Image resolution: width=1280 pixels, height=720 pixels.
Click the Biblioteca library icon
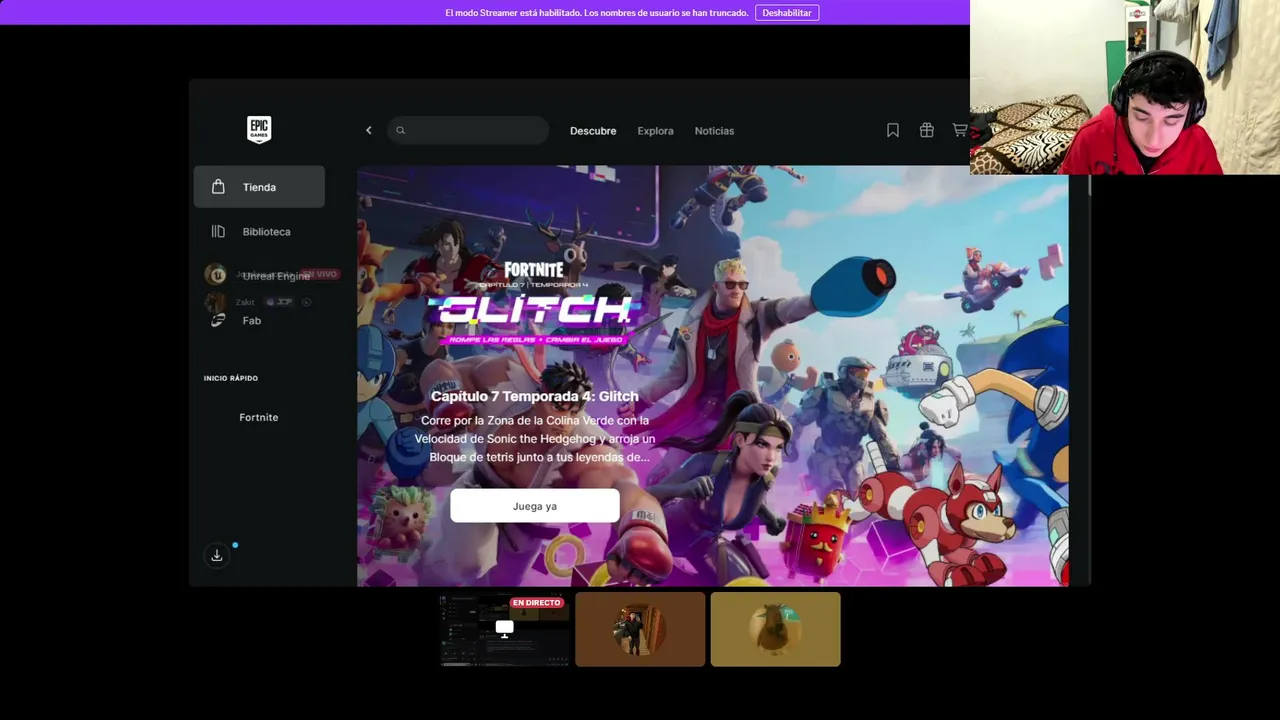[218, 231]
